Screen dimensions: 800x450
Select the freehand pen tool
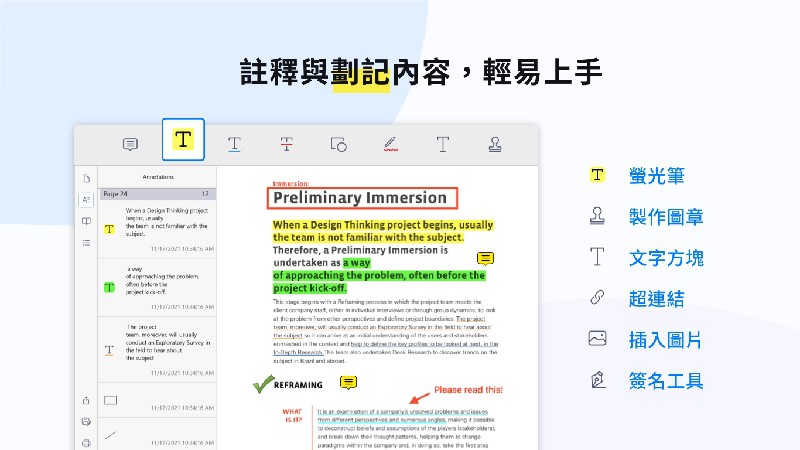click(x=391, y=144)
